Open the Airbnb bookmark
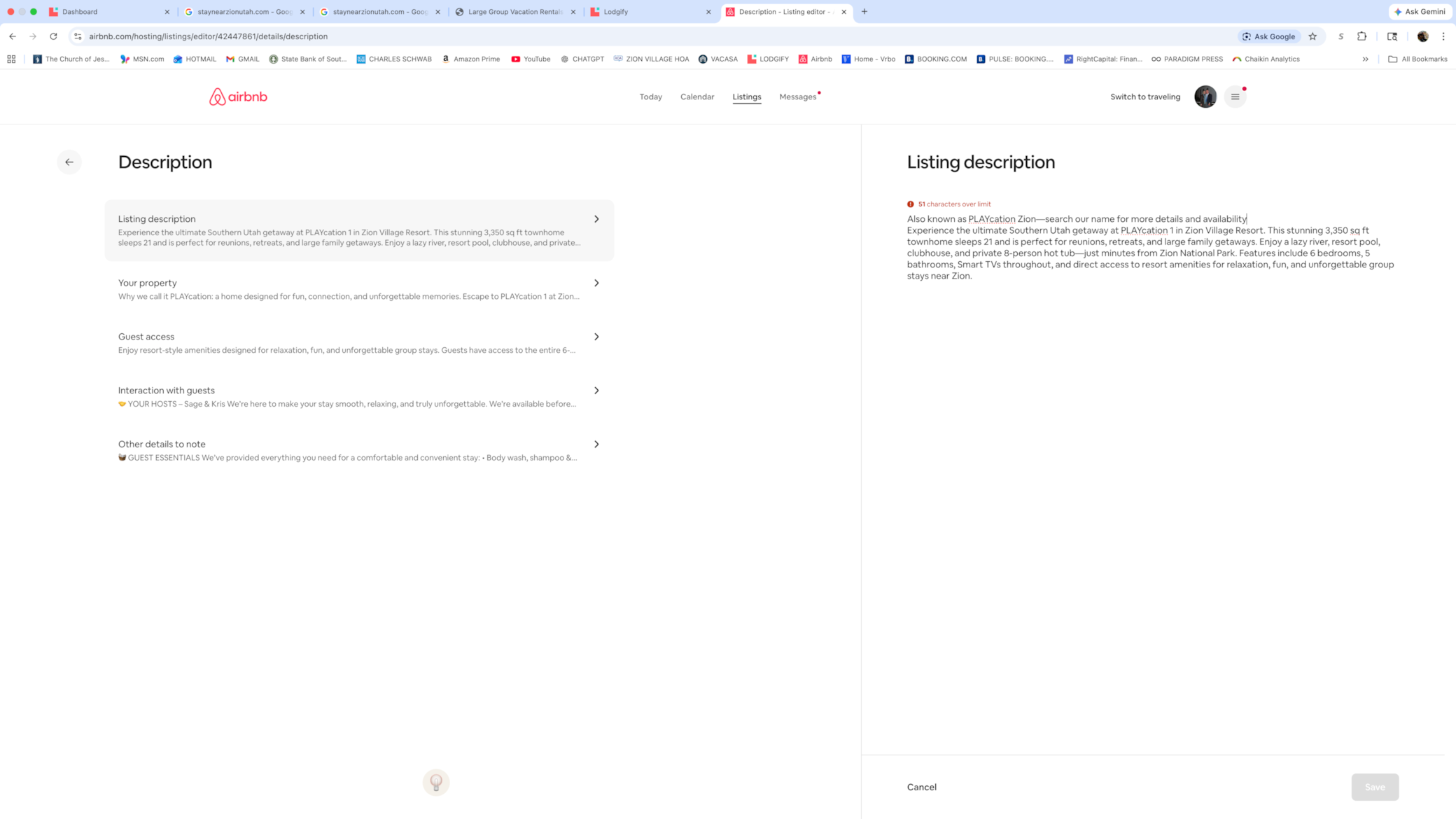 click(815, 59)
